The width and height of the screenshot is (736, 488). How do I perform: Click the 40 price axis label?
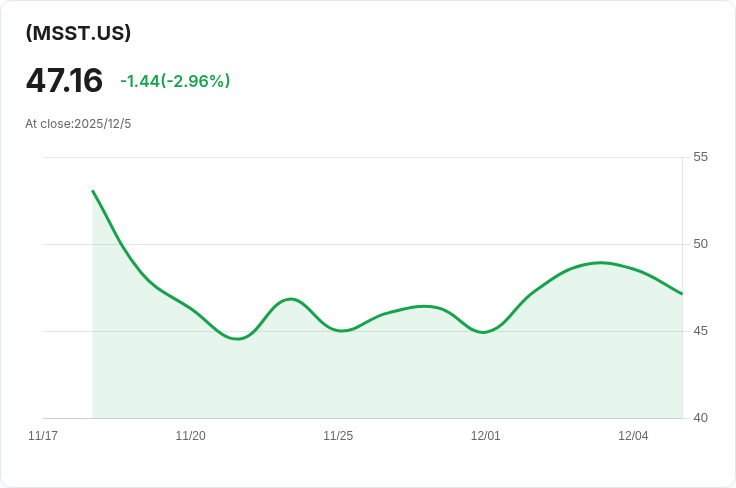[x=700, y=418]
